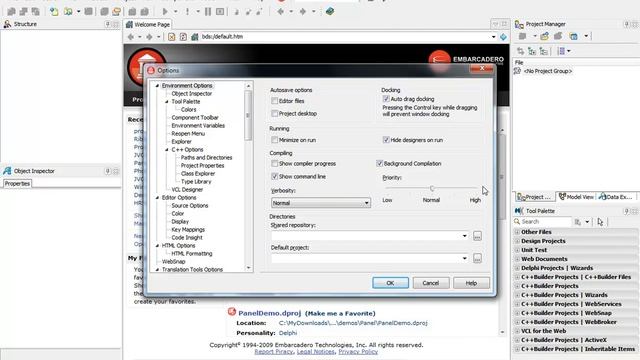Select the Properties tab in Object Inspector
The width and height of the screenshot is (640, 360).
point(17,184)
